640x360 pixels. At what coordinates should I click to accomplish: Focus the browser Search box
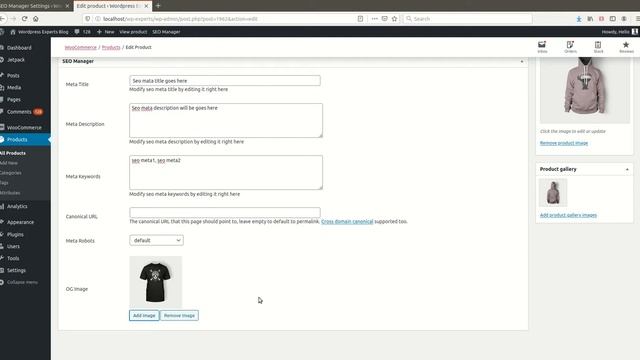[467, 19]
